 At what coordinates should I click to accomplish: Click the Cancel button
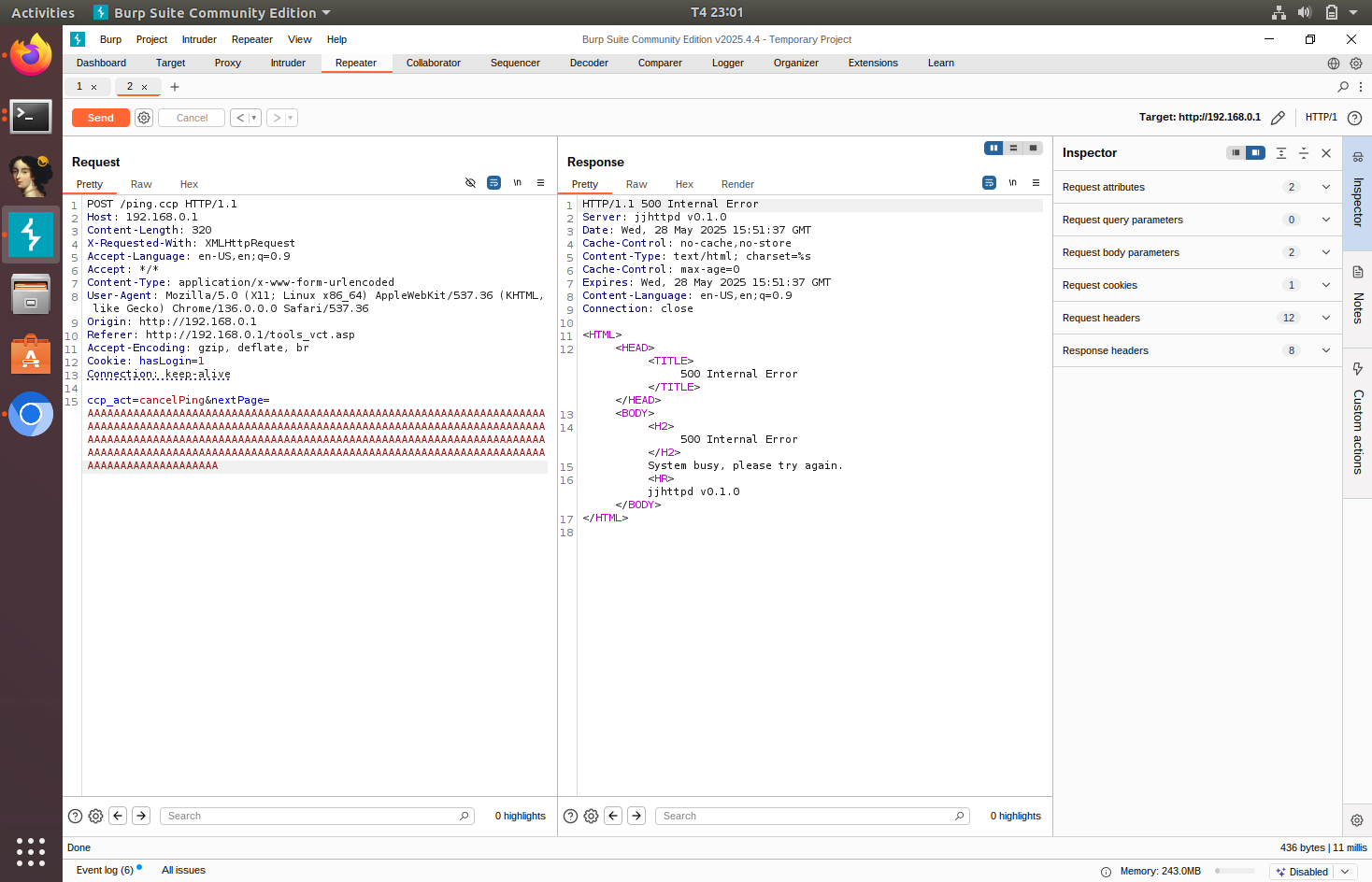(x=192, y=118)
